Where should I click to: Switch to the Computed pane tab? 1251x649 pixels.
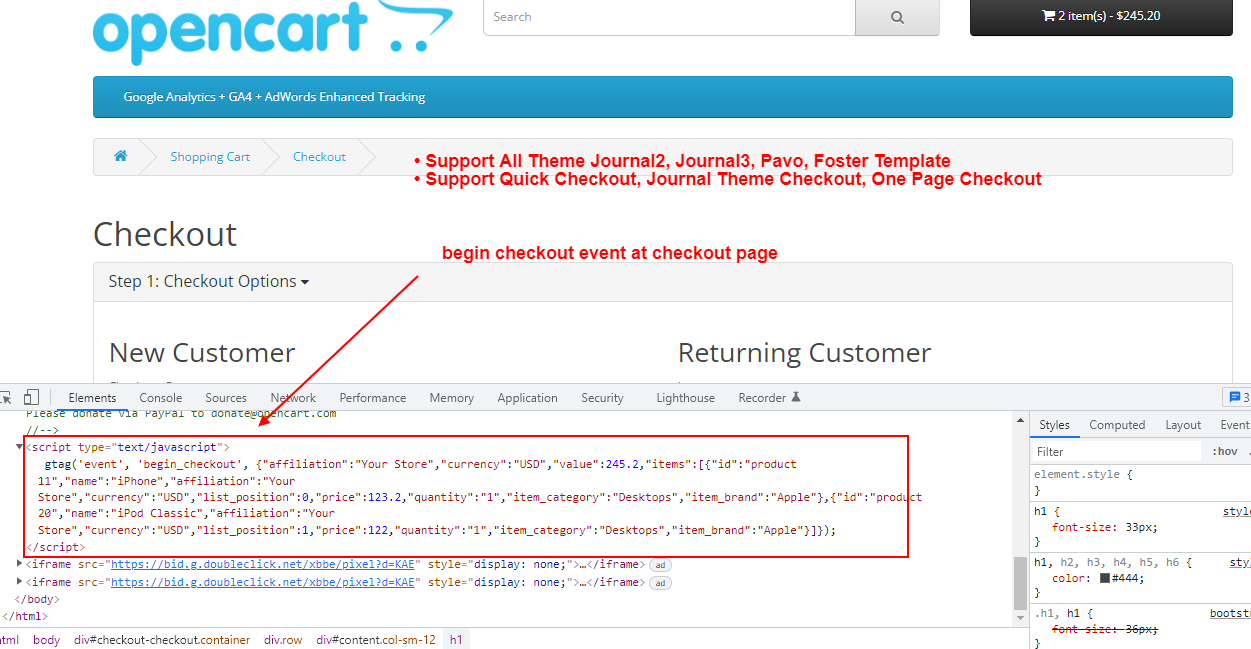pos(1117,425)
